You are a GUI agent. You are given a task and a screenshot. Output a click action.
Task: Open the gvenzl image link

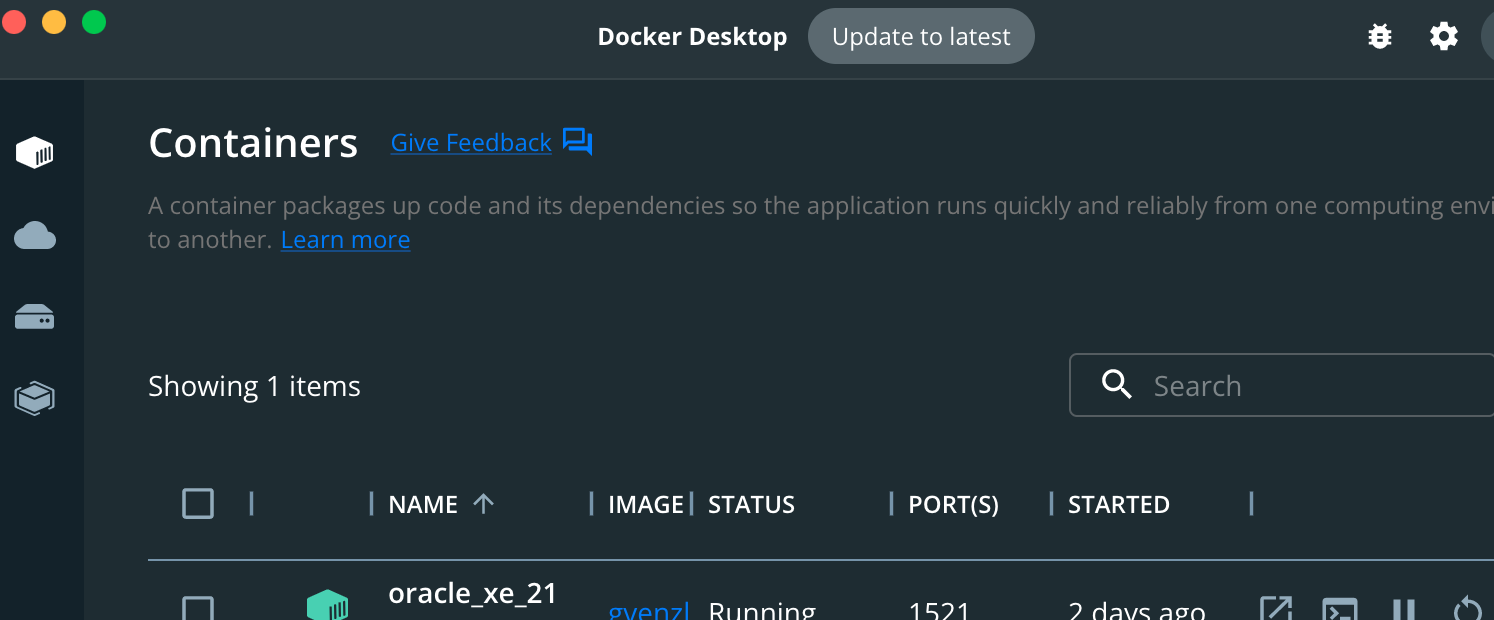click(x=649, y=609)
